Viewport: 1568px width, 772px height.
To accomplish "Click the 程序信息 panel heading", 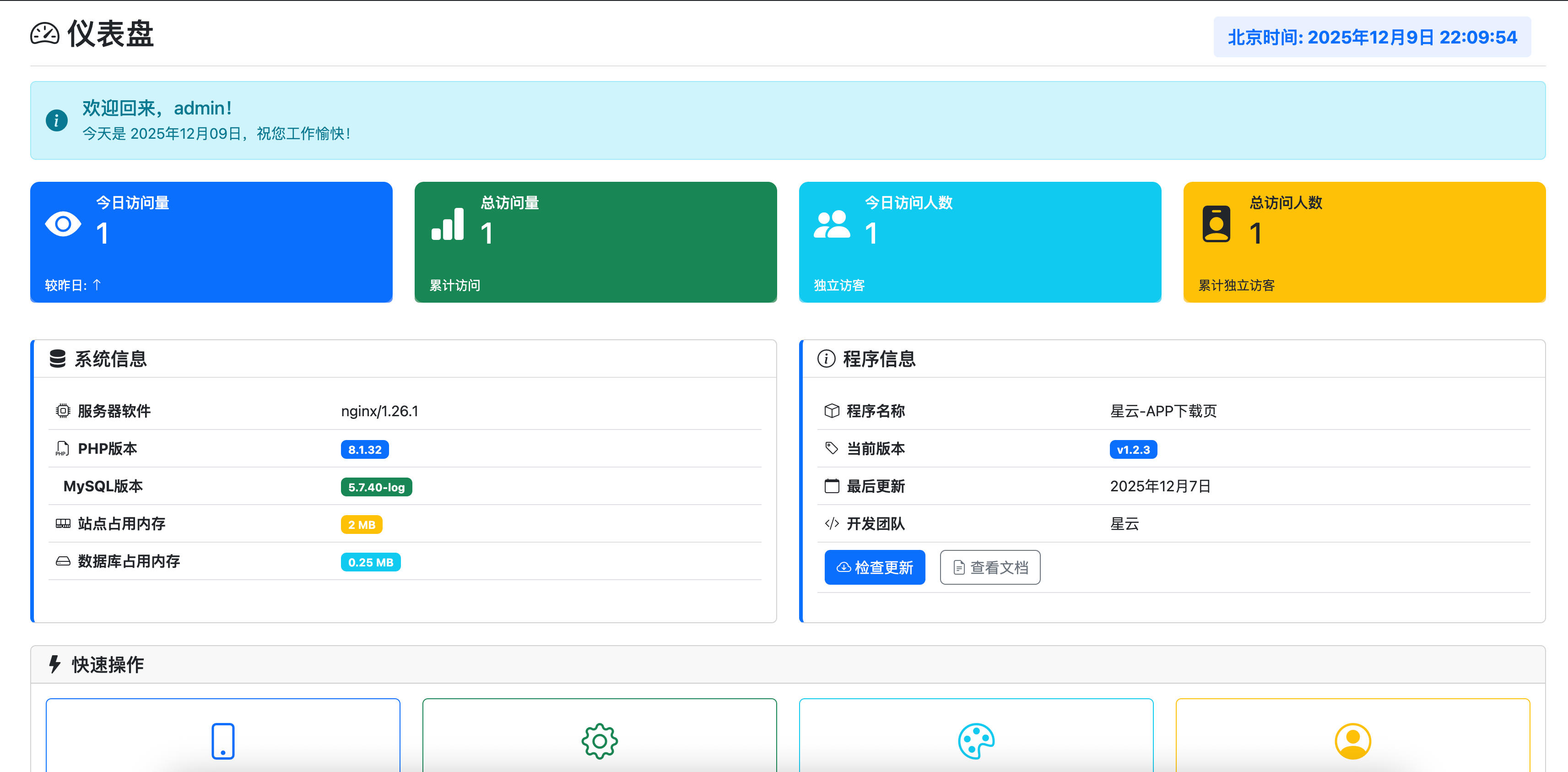I will pyautogui.click(x=879, y=359).
